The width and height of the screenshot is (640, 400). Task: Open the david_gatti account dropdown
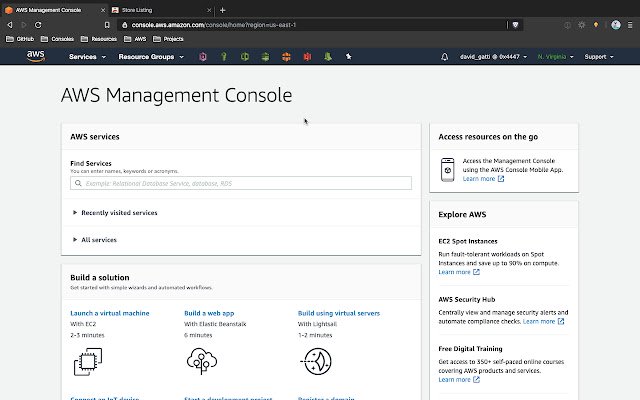(x=493, y=57)
